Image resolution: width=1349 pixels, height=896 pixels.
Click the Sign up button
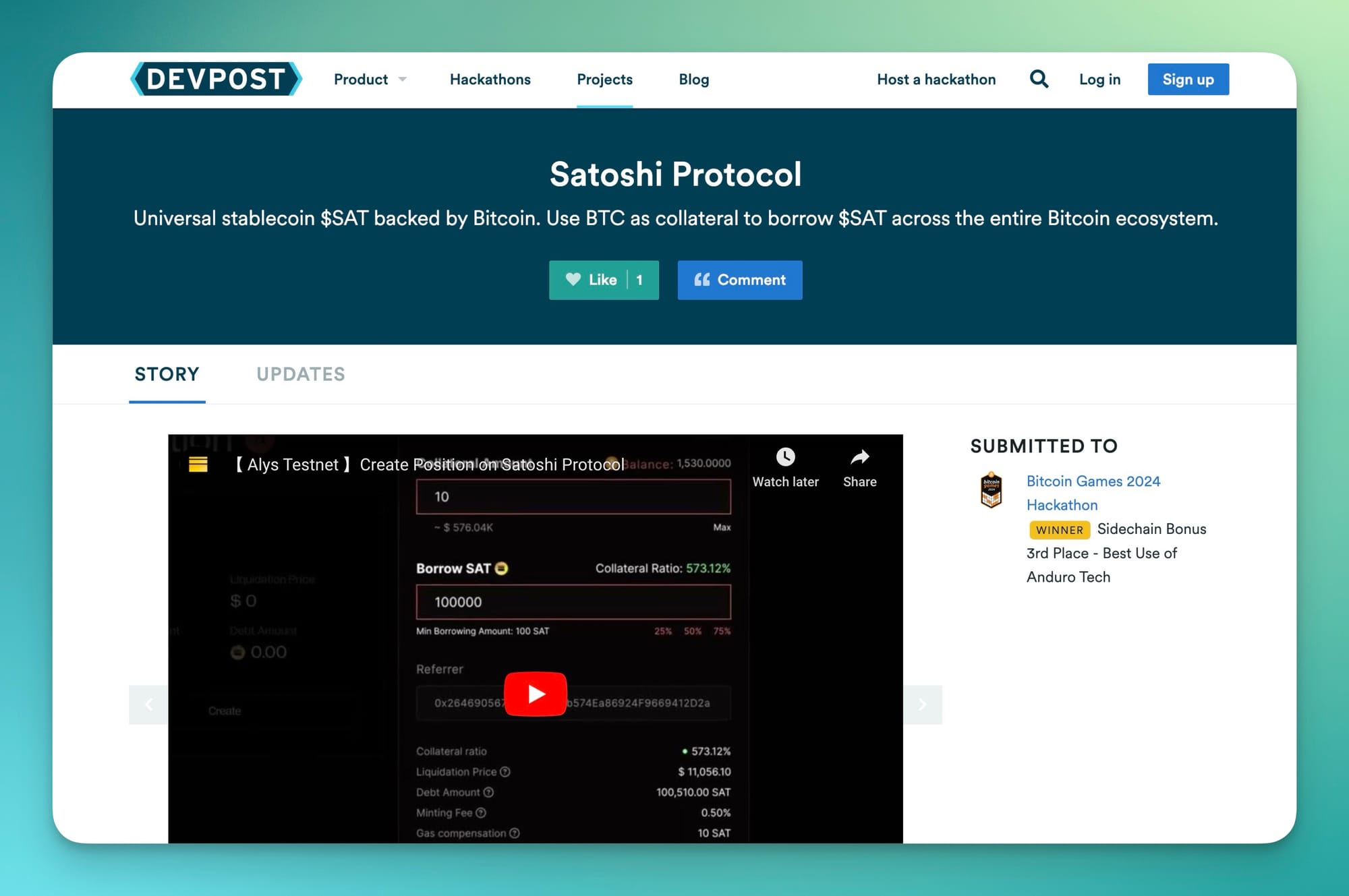point(1188,80)
